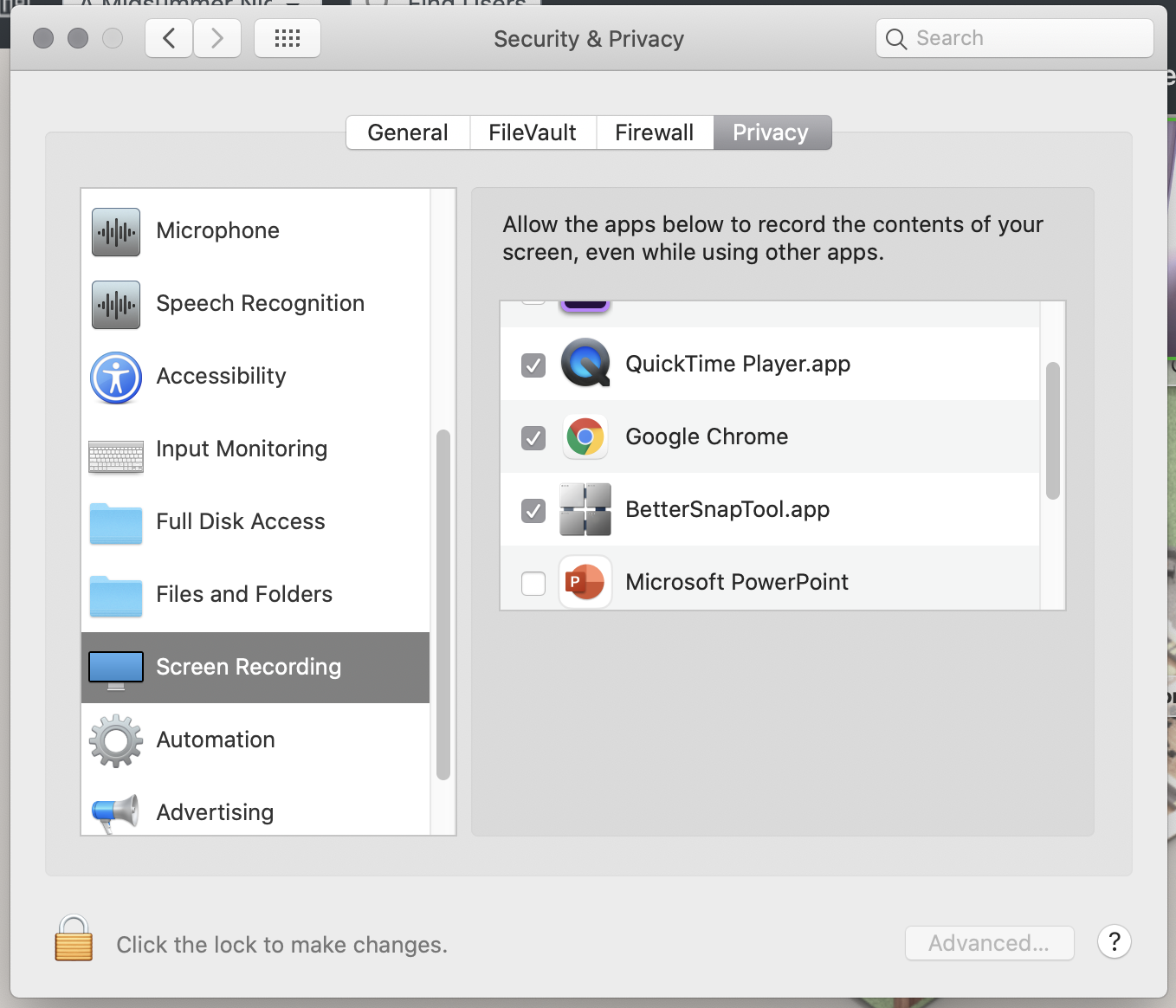Click the Advertising megaphone icon
Viewport: 1176px width, 1008px height.
click(x=115, y=812)
